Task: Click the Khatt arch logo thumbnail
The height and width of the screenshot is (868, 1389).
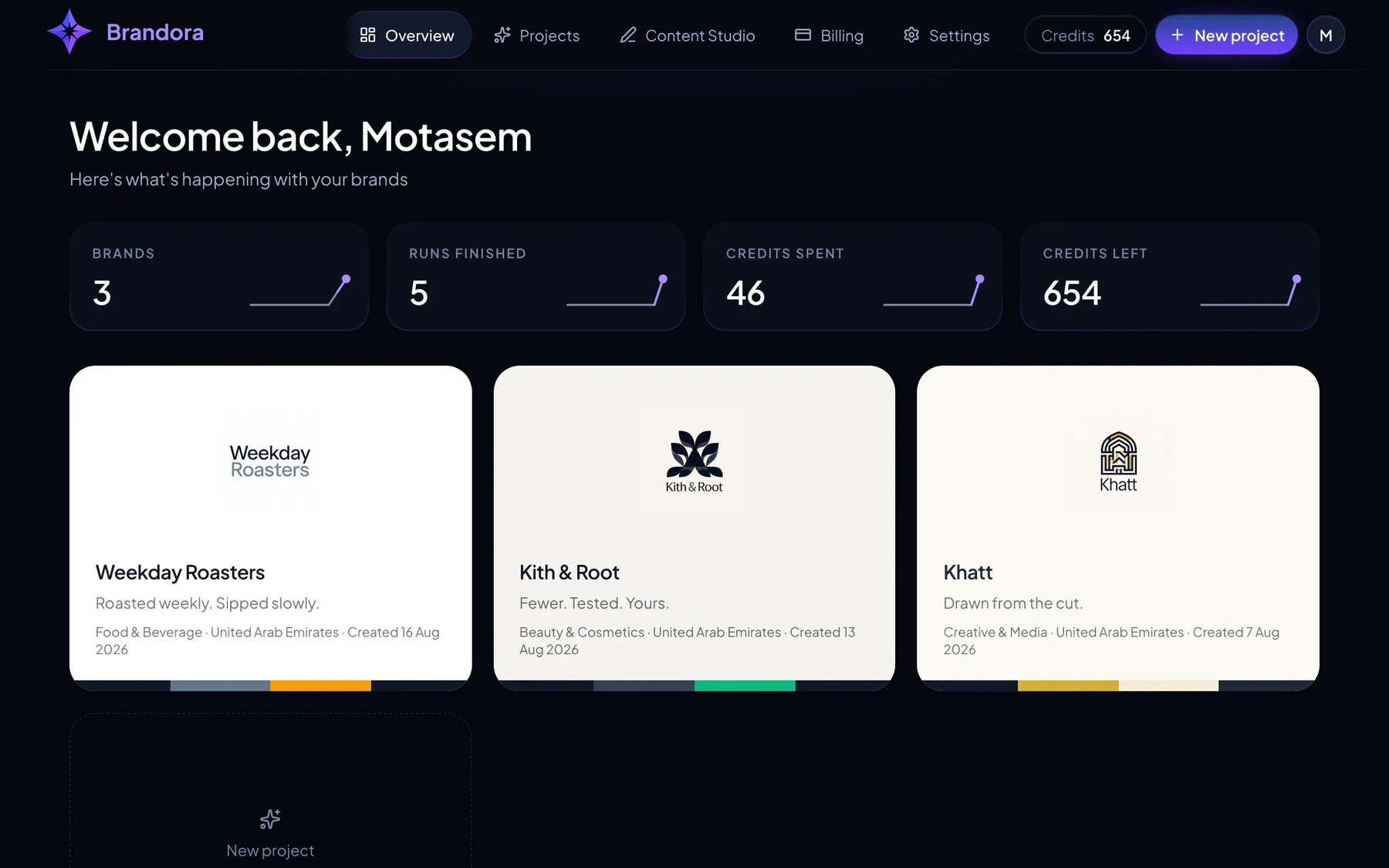Action: (1118, 460)
